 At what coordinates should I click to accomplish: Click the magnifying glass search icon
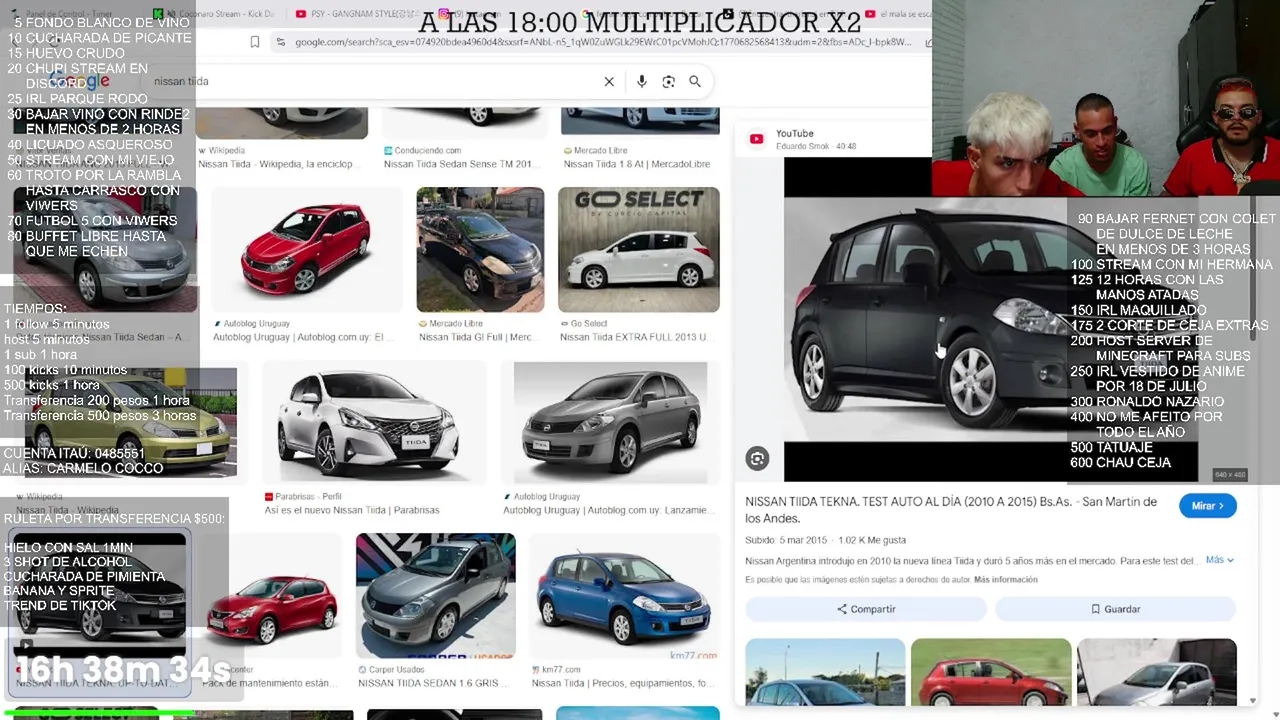point(695,81)
